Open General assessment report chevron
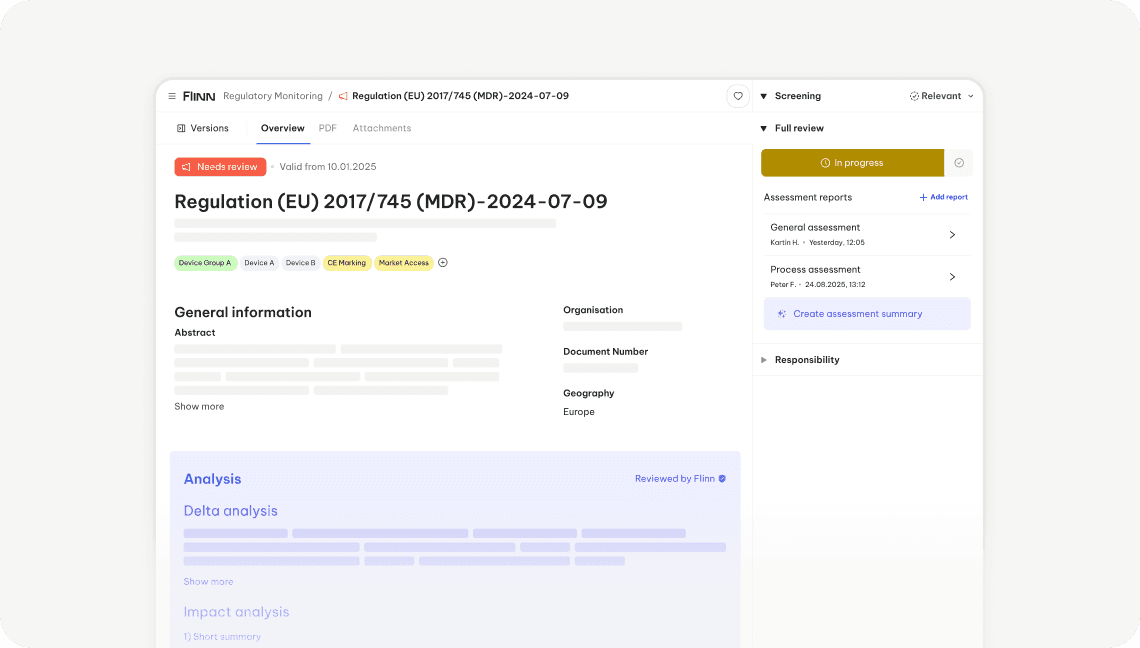 (952, 235)
